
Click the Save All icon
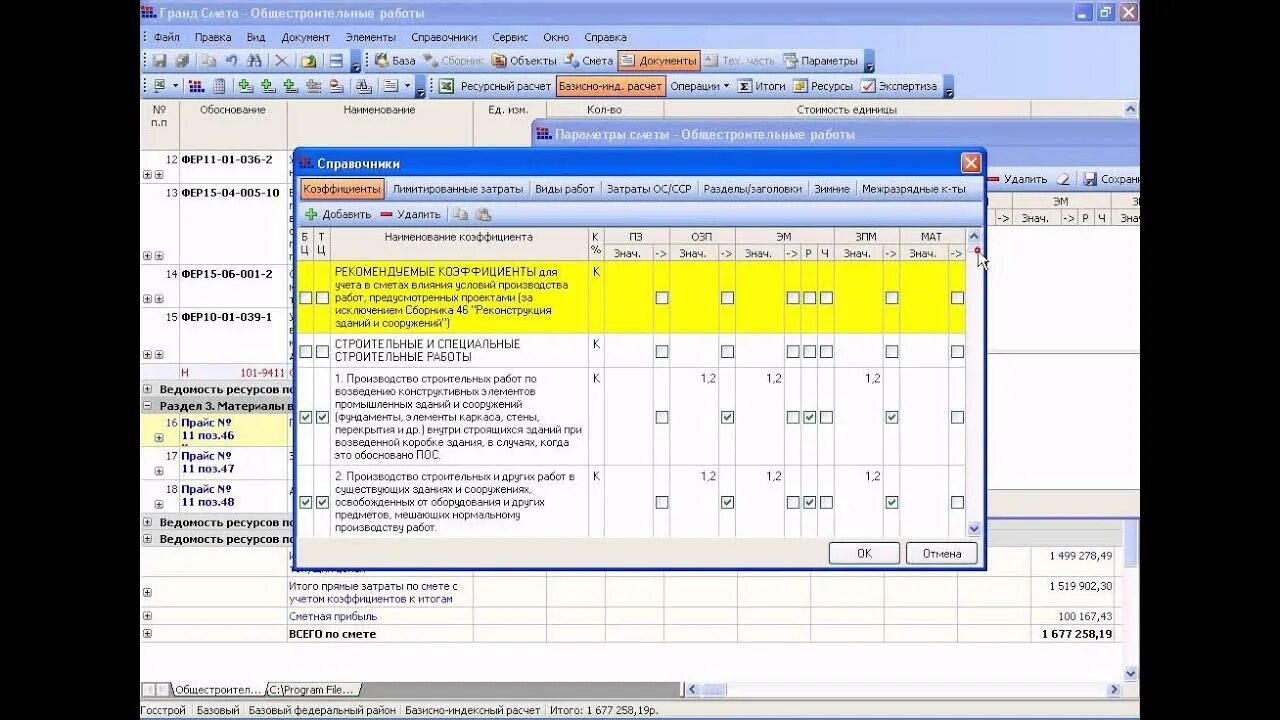(x=182, y=61)
